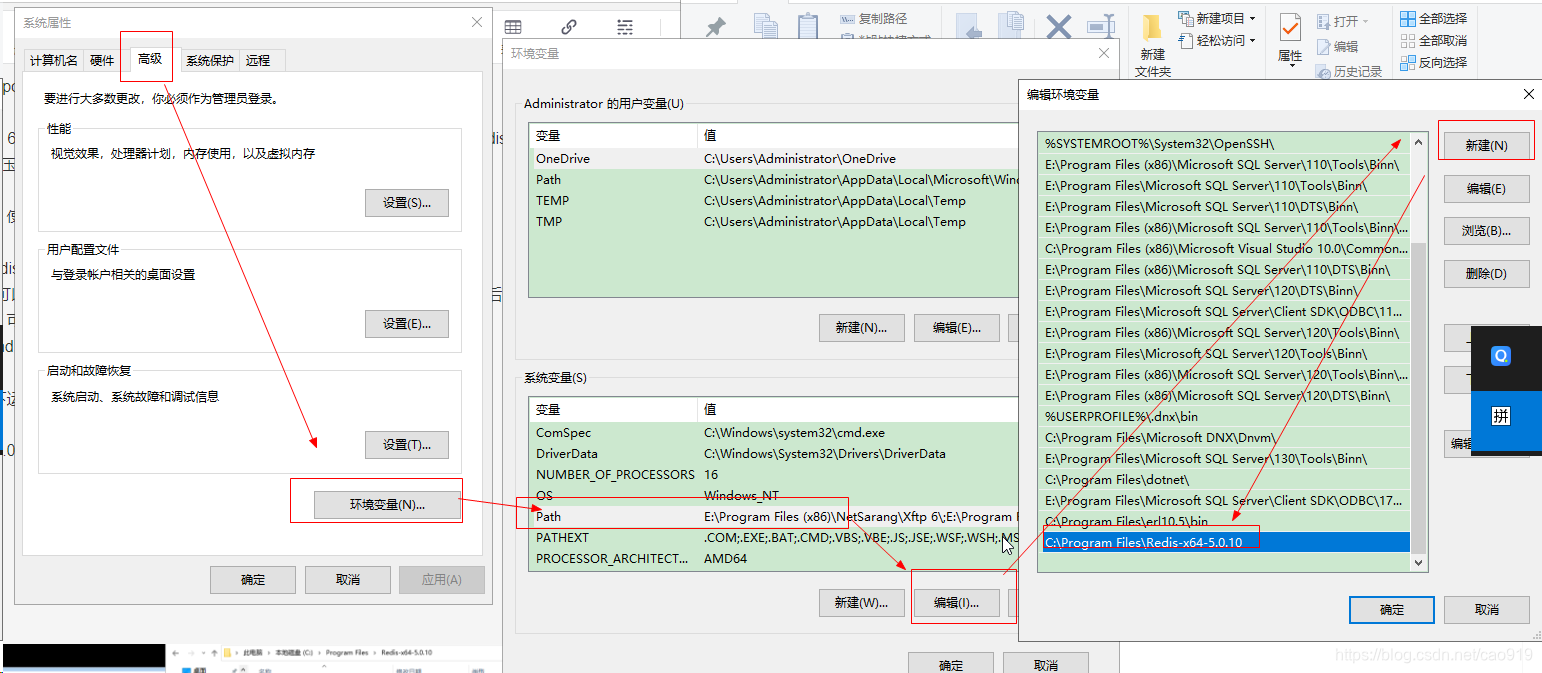The height and width of the screenshot is (673, 1542).
Task: Click 确定 in 系统属性 window
Action: pos(253,580)
